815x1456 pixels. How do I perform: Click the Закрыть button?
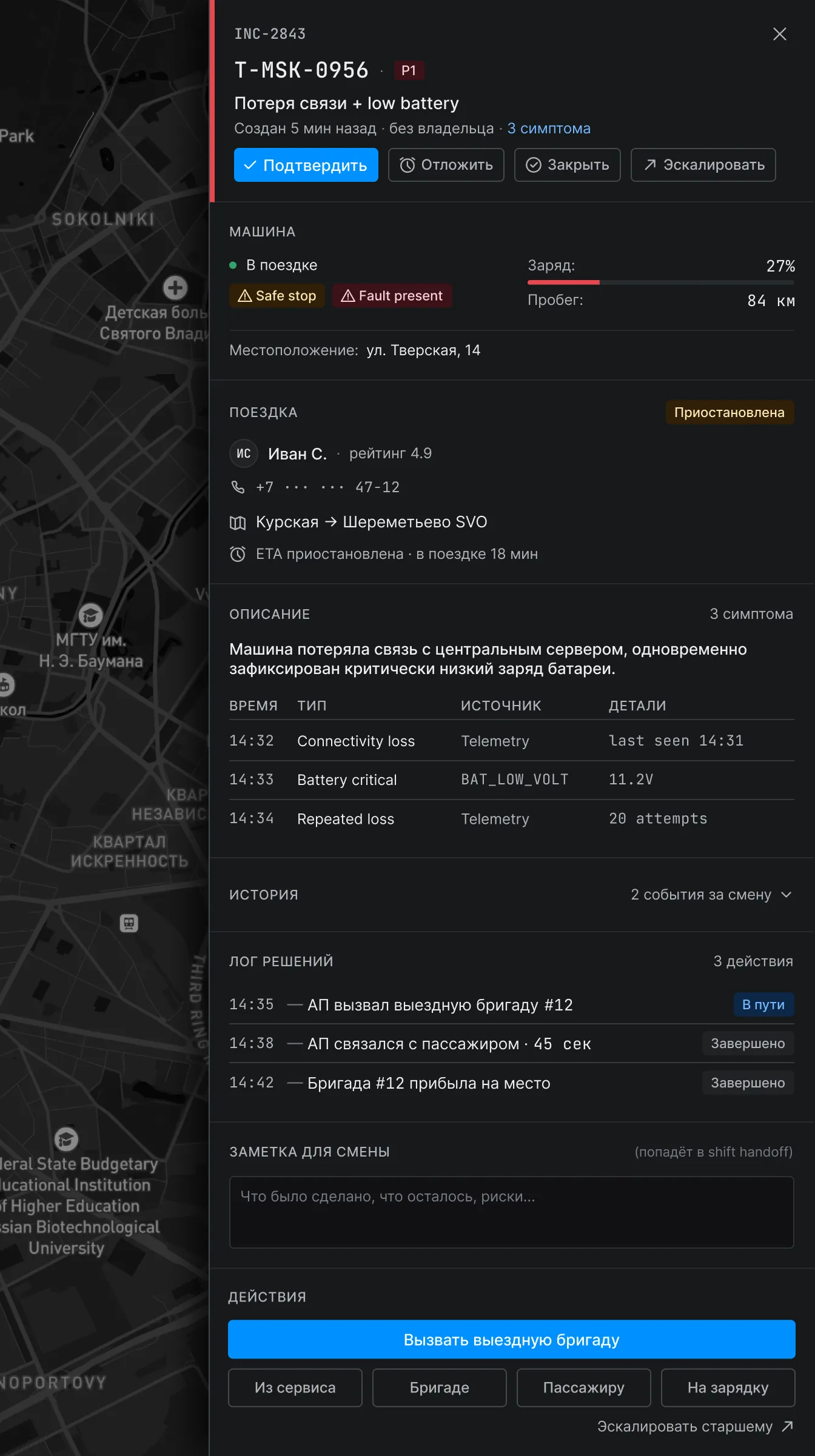[x=568, y=165]
